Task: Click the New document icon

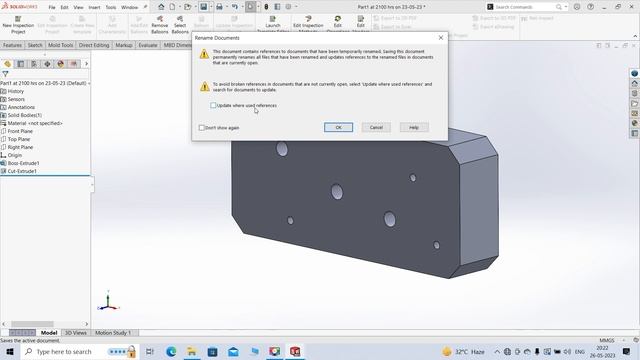Action: coord(172,7)
